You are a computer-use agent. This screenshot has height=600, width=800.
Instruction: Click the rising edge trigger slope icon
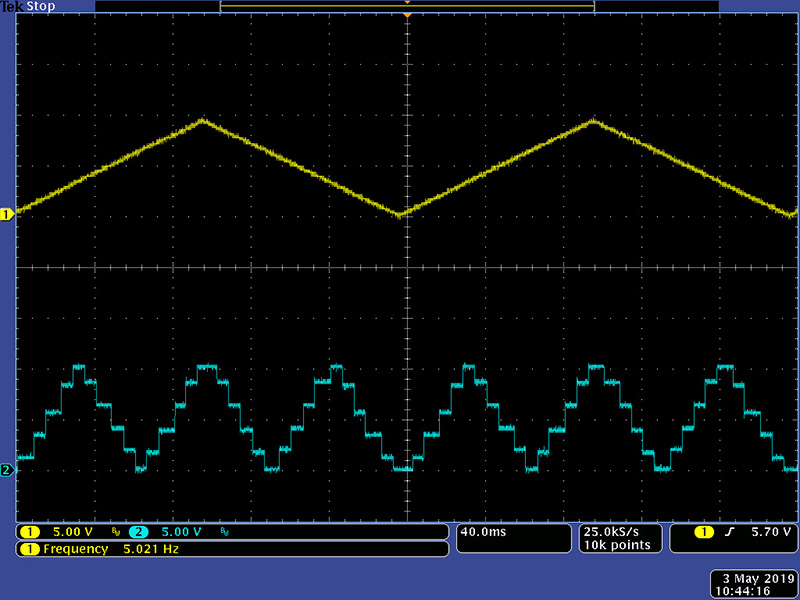click(x=728, y=532)
